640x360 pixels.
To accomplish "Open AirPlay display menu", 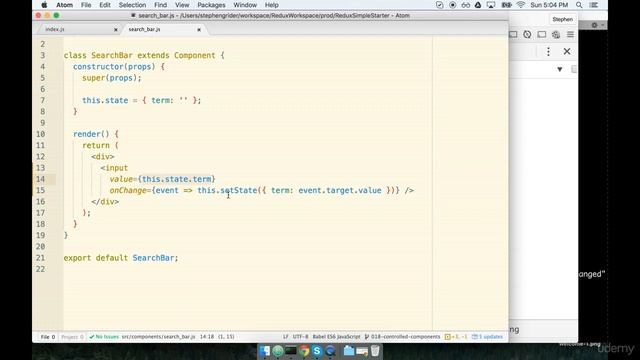I will (491, 5).
